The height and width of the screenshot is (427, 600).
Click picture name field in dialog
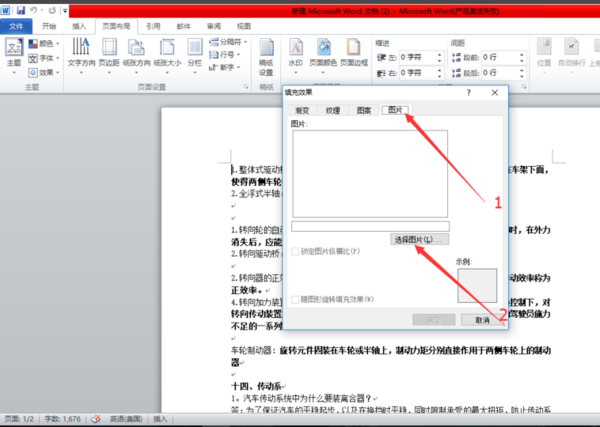click(370, 227)
